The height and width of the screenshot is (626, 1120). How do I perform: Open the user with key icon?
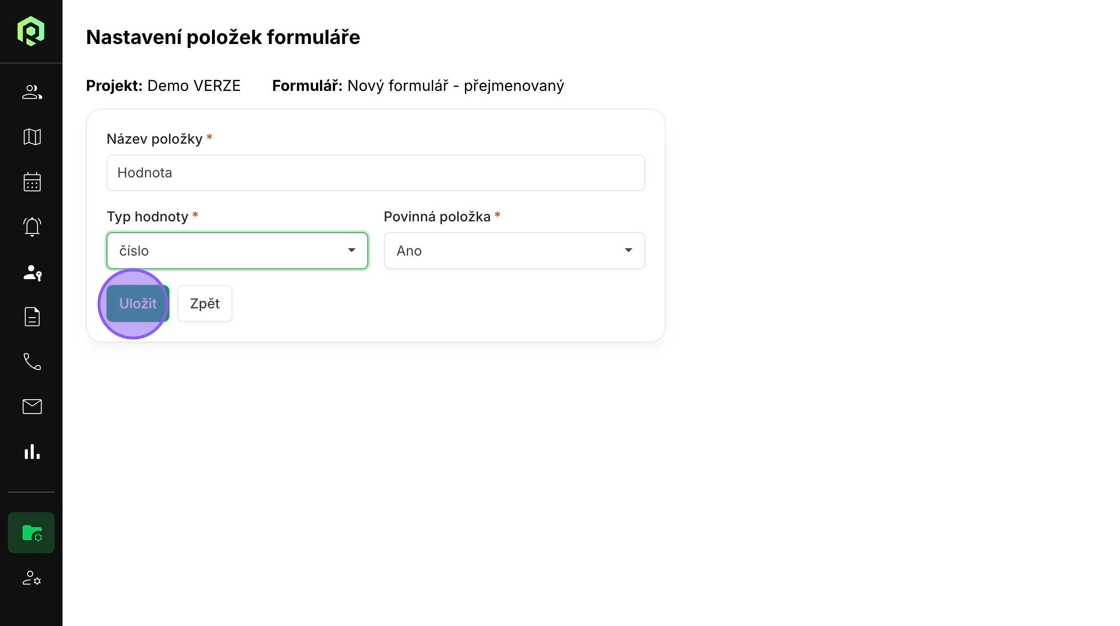[x=32, y=272]
